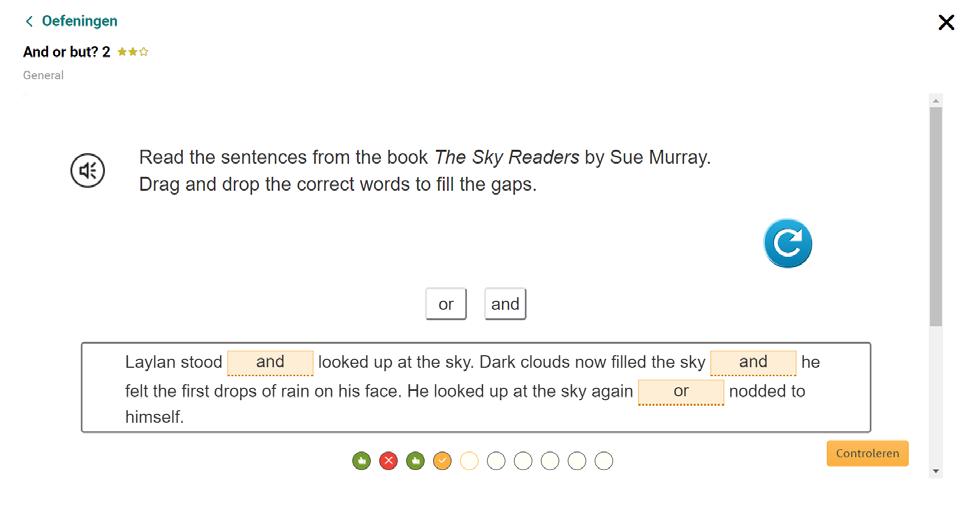Select the sixth empty progress circle
962x505 pixels.
(496, 461)
